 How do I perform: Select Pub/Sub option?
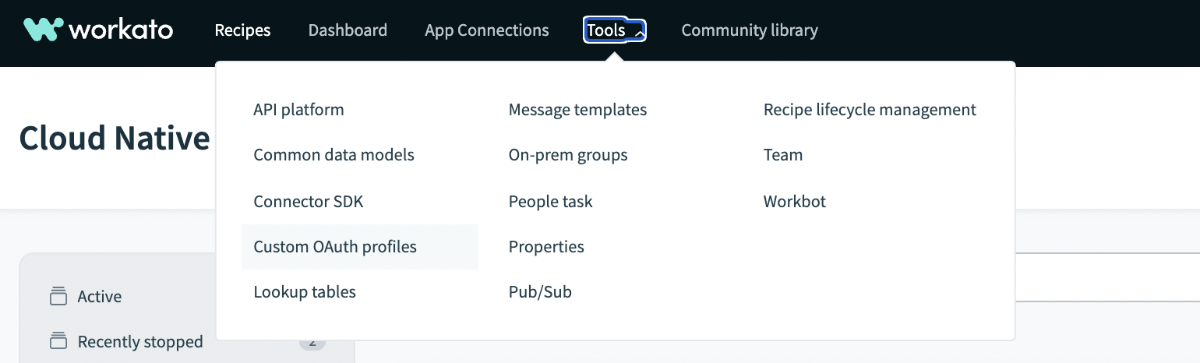[540, 292]
